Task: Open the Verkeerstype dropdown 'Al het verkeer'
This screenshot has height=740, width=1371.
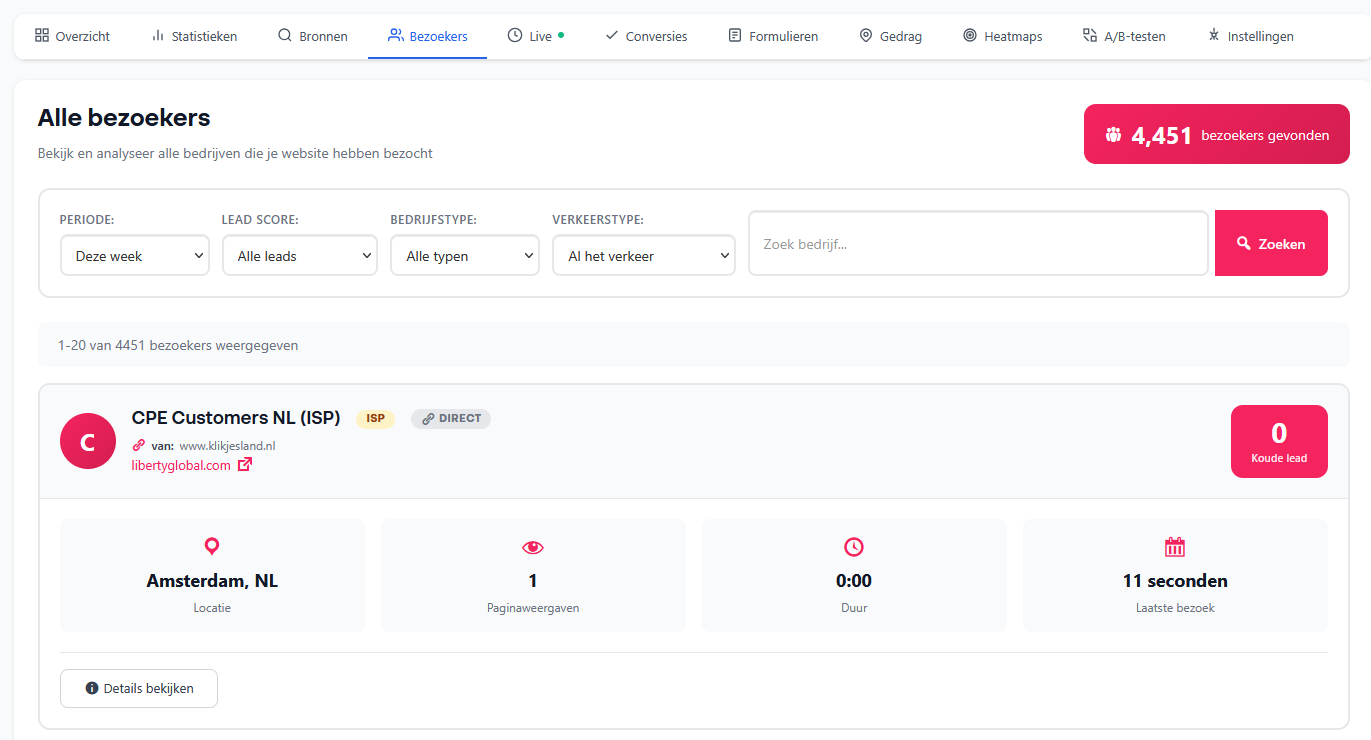Action: 644,255
